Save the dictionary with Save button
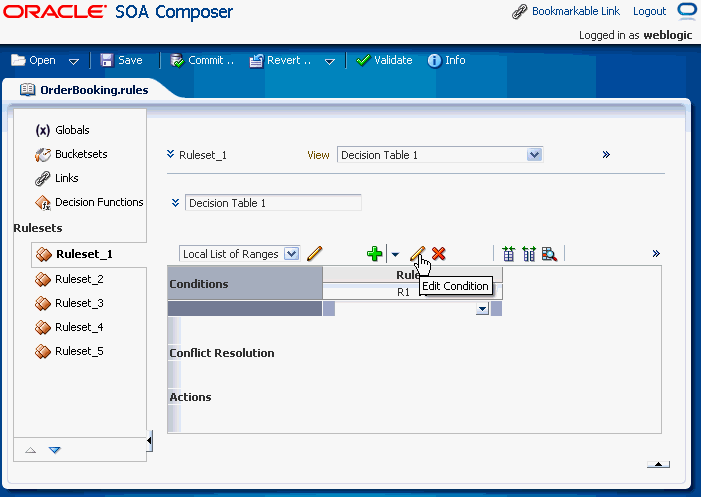The height and width of the screenshot is (497, 701). coord(121,60)
